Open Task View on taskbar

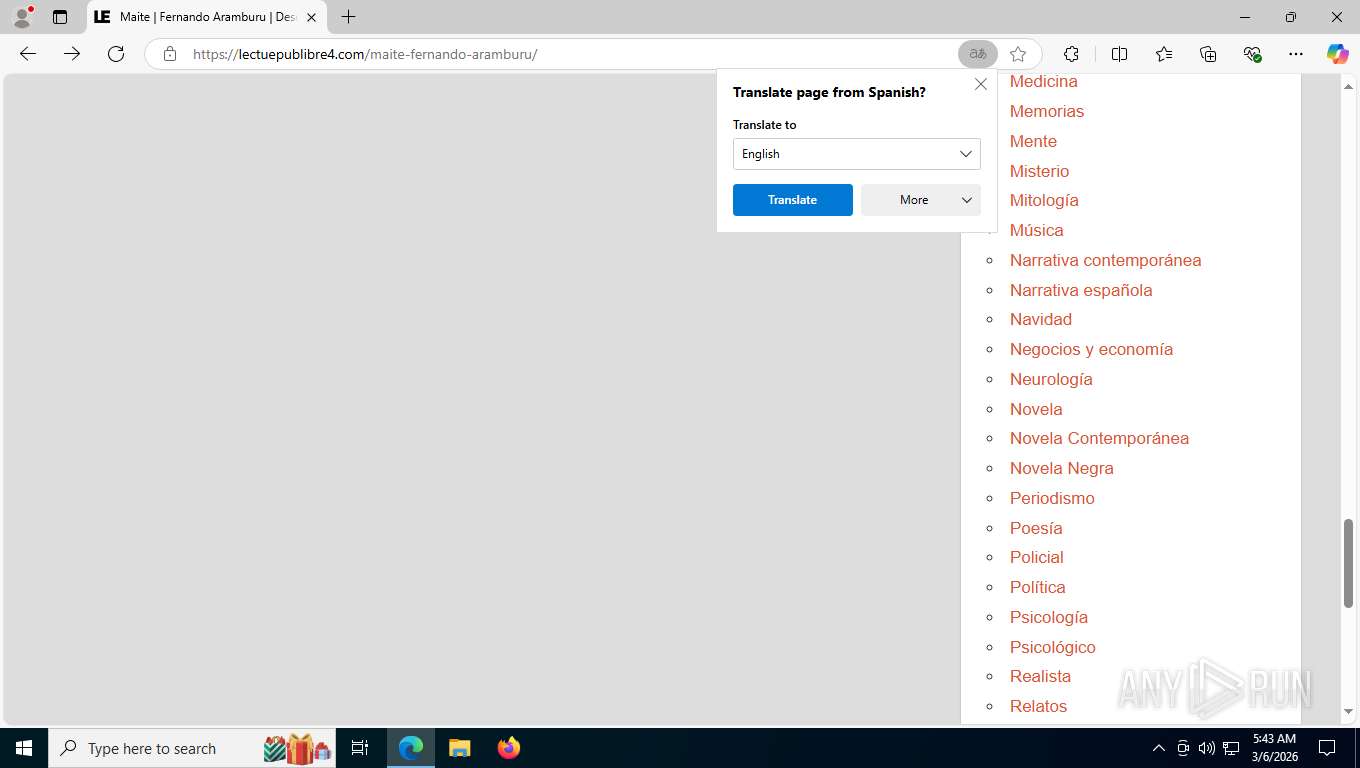pos(360,748)
